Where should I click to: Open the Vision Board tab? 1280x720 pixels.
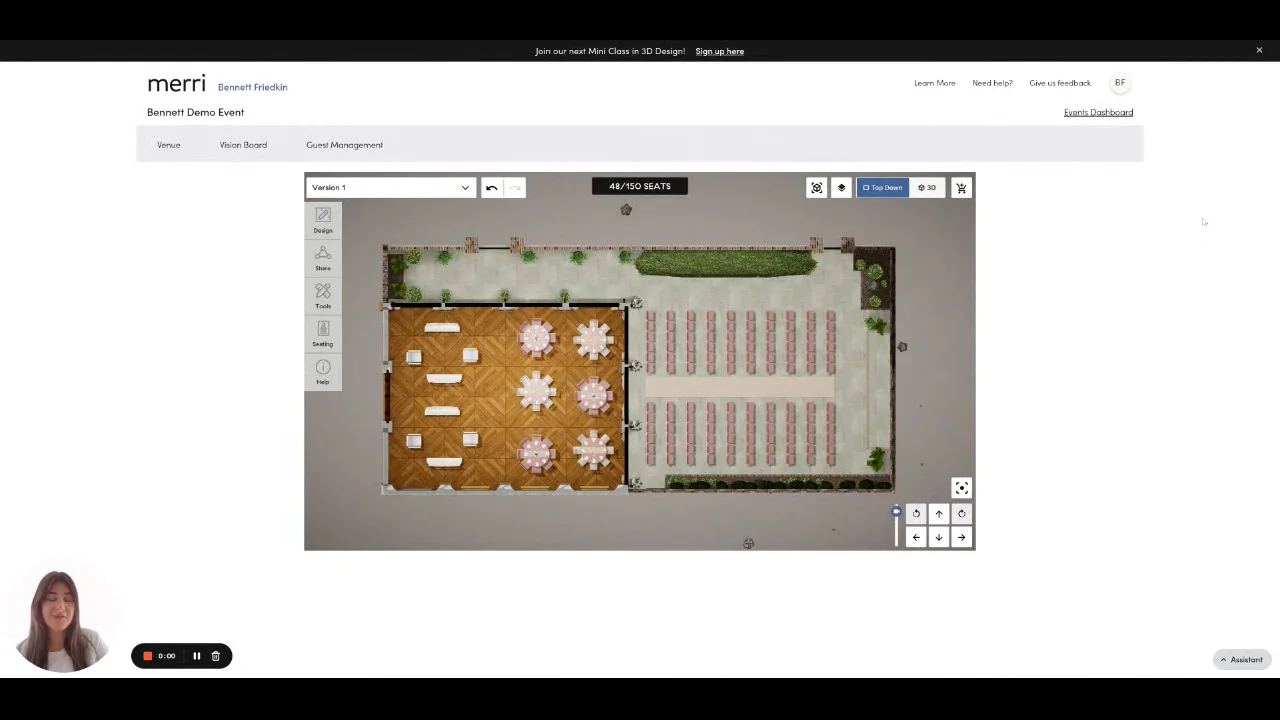pyautogui.click(x=243, y=145)
